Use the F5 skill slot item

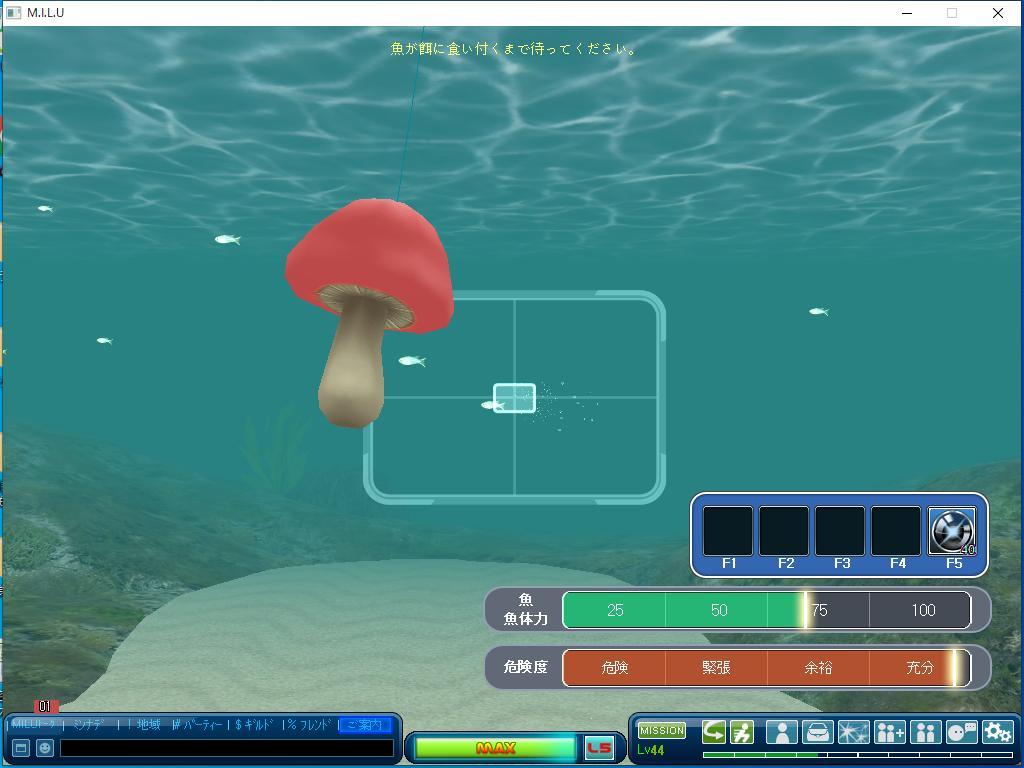click(952, 531)
